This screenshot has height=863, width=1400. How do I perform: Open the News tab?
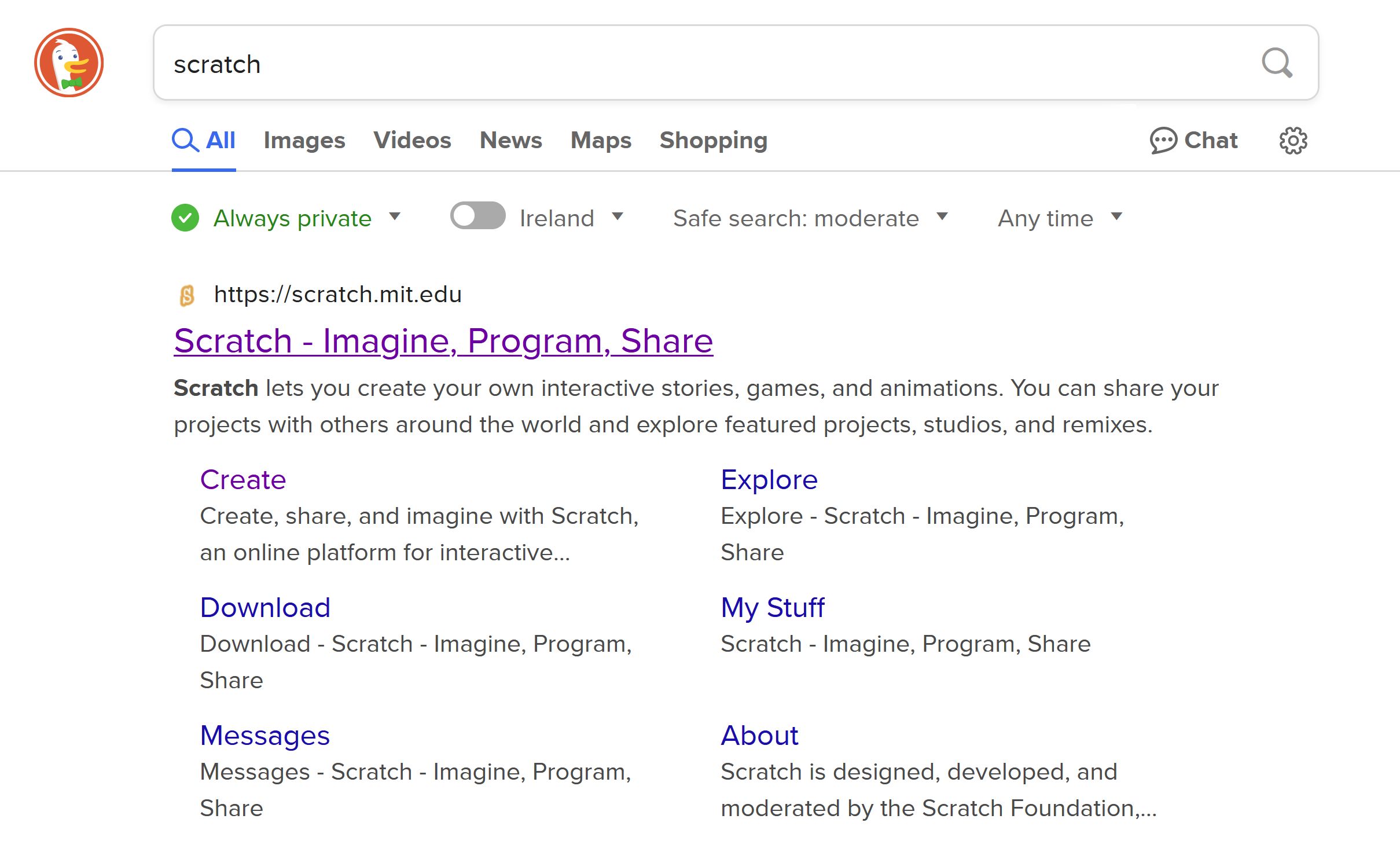click(x=510, y=141)
